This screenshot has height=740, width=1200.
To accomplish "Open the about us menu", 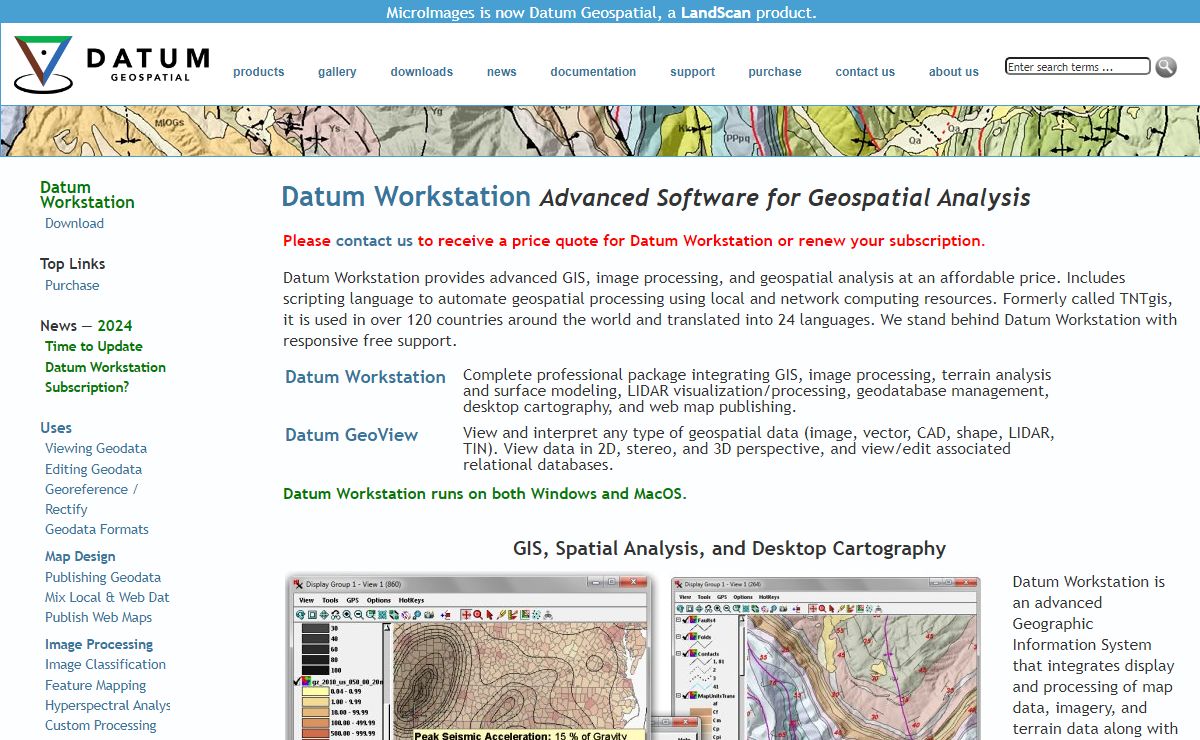I will point(954,72).
